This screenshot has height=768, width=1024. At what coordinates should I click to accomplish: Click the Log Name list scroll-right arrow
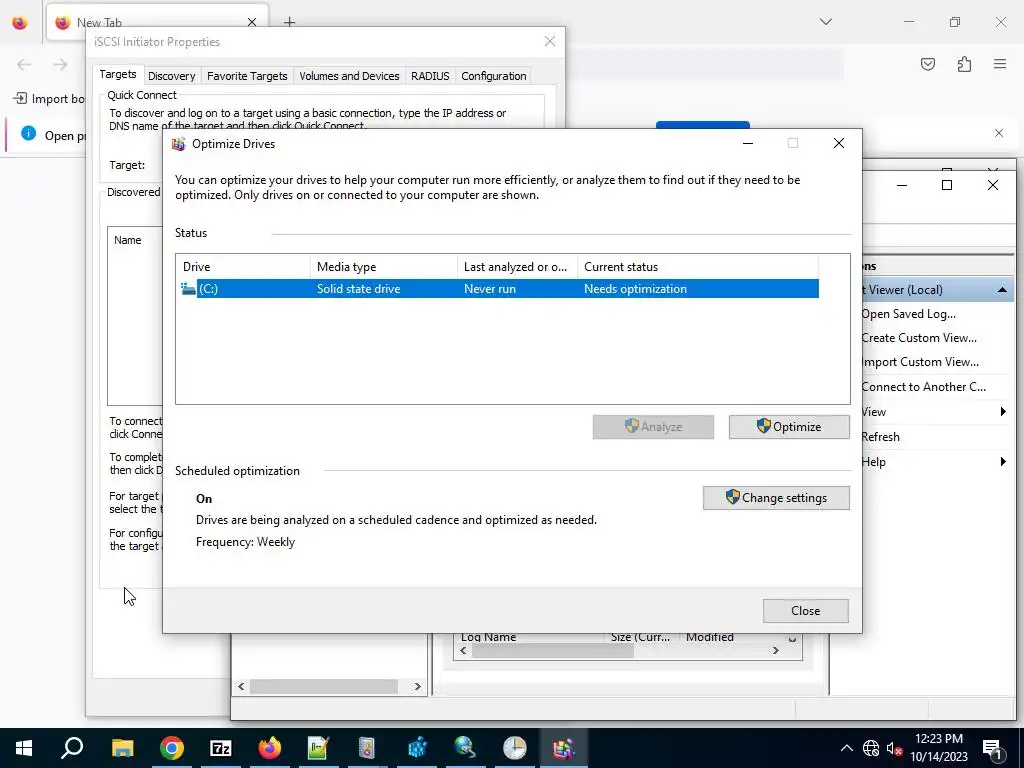pos(776,650)
